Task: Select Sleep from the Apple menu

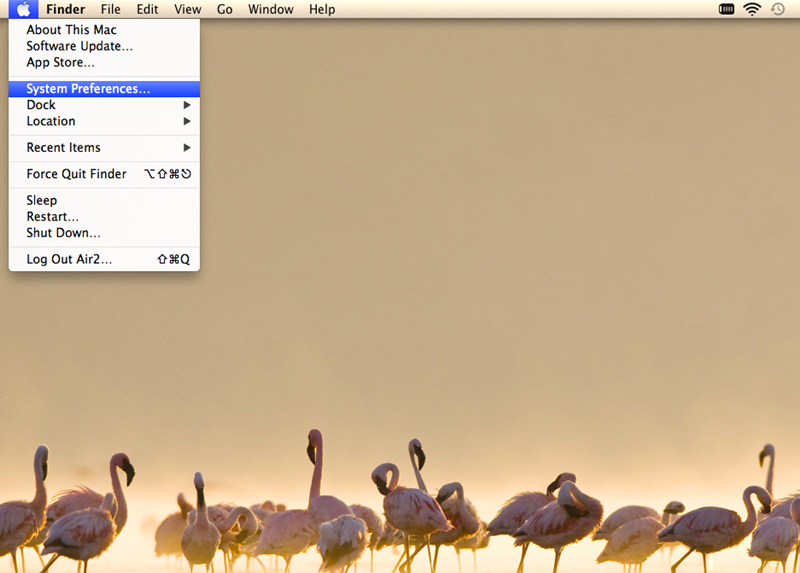Action: point(104,200)
